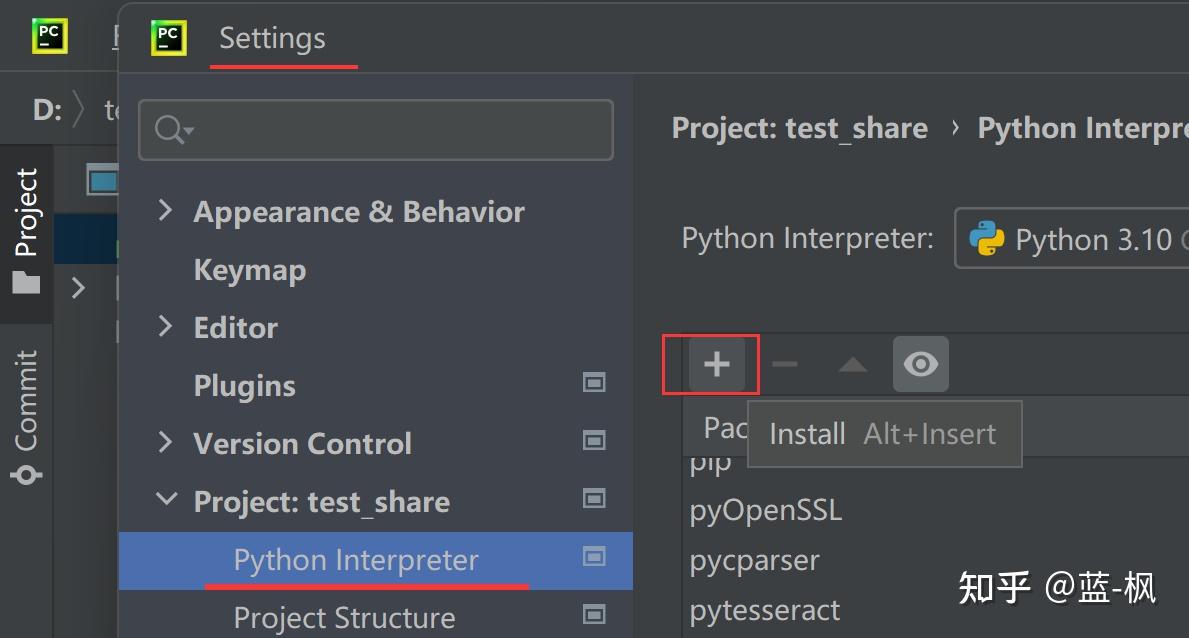This screenshot has width=1189, height=638.
Task: Select Project Structure in the settings tree
Action: (344, 616)
